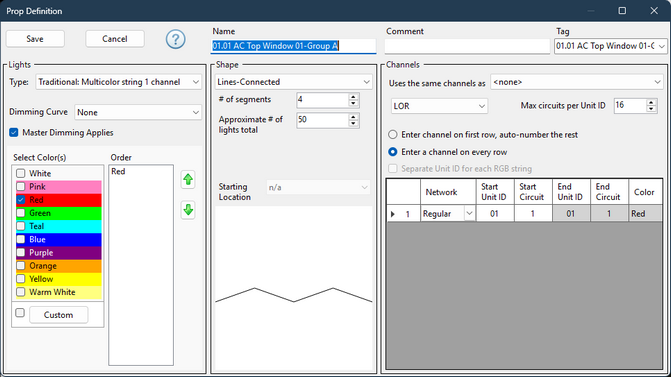Open Uses the same channels as dropdown
The width and height of the screenshot is (671, 377).
coord(576,82)
